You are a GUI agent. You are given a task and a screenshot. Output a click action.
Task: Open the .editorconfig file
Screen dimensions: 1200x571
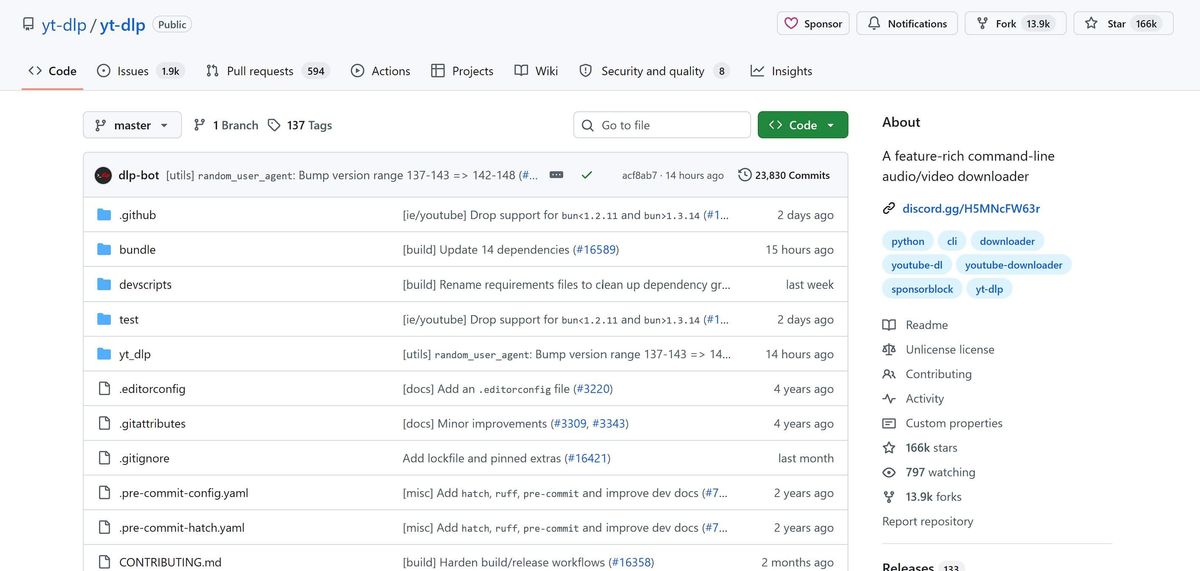coord(152,389)
